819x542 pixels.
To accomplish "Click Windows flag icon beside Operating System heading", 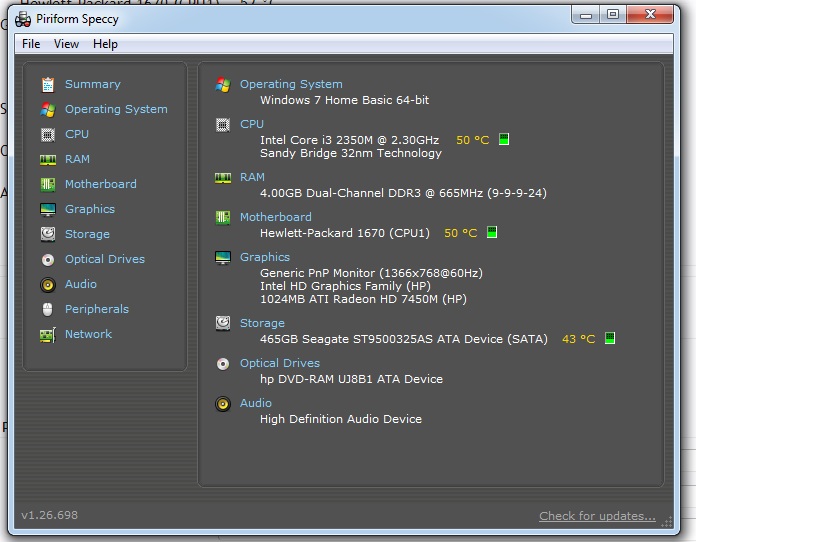I will [x=223, y=85].
